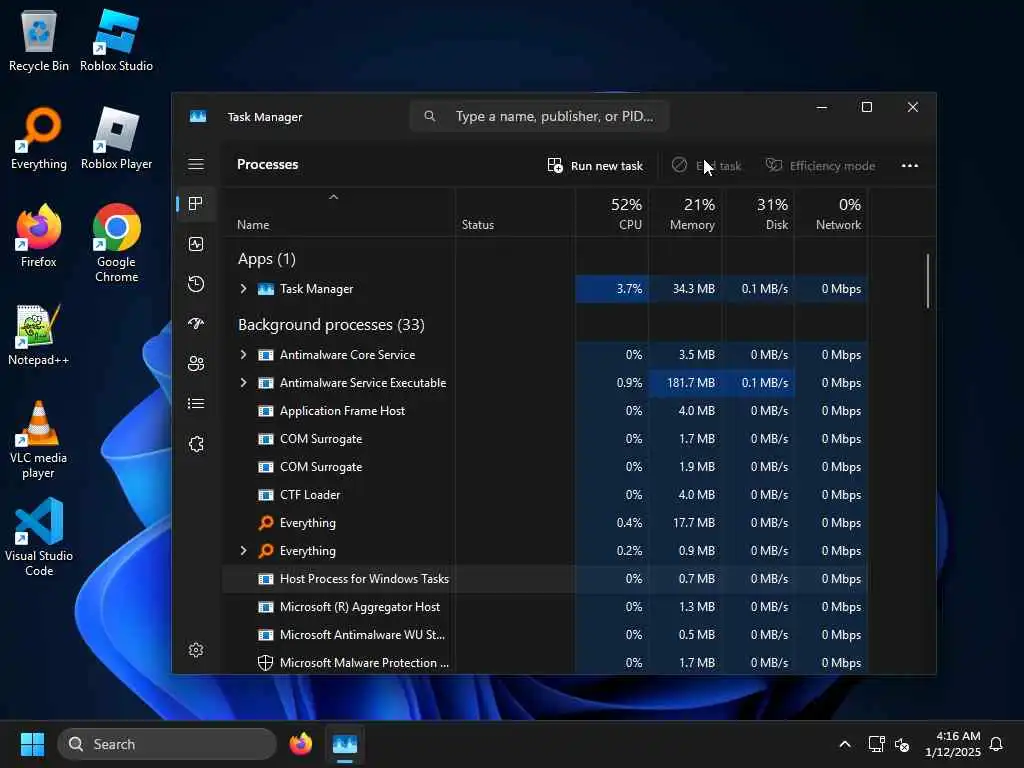
Task: Select the Roblox Player desktop shortcut
Action: (x=116, y=138)
